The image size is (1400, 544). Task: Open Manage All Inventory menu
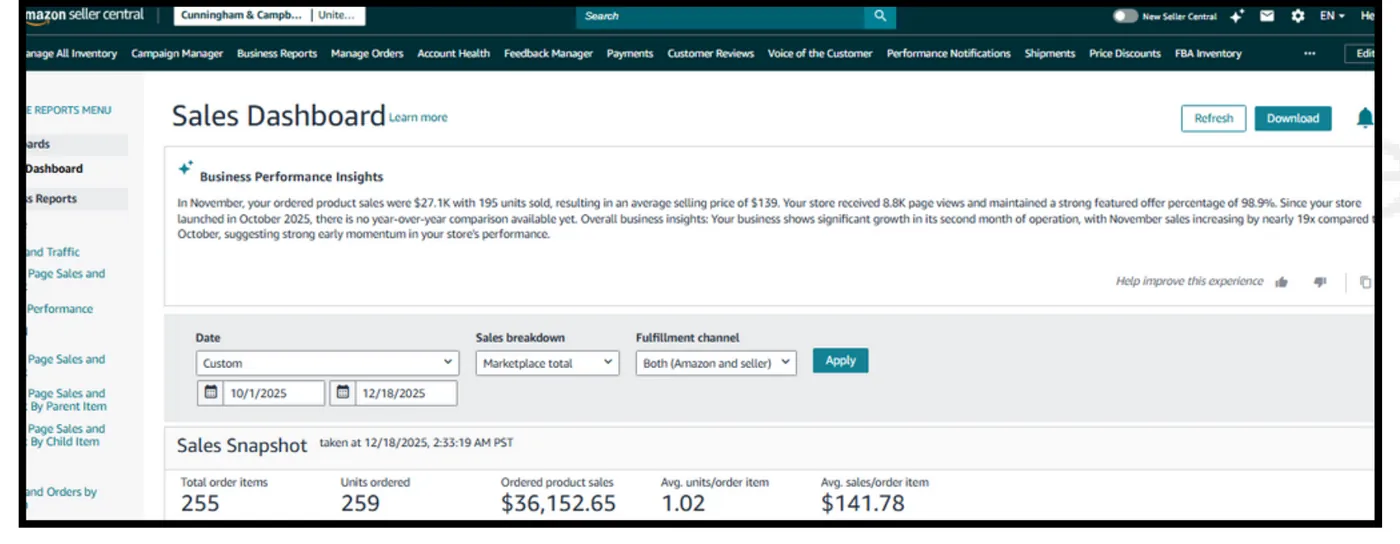[x=70, y=54]
